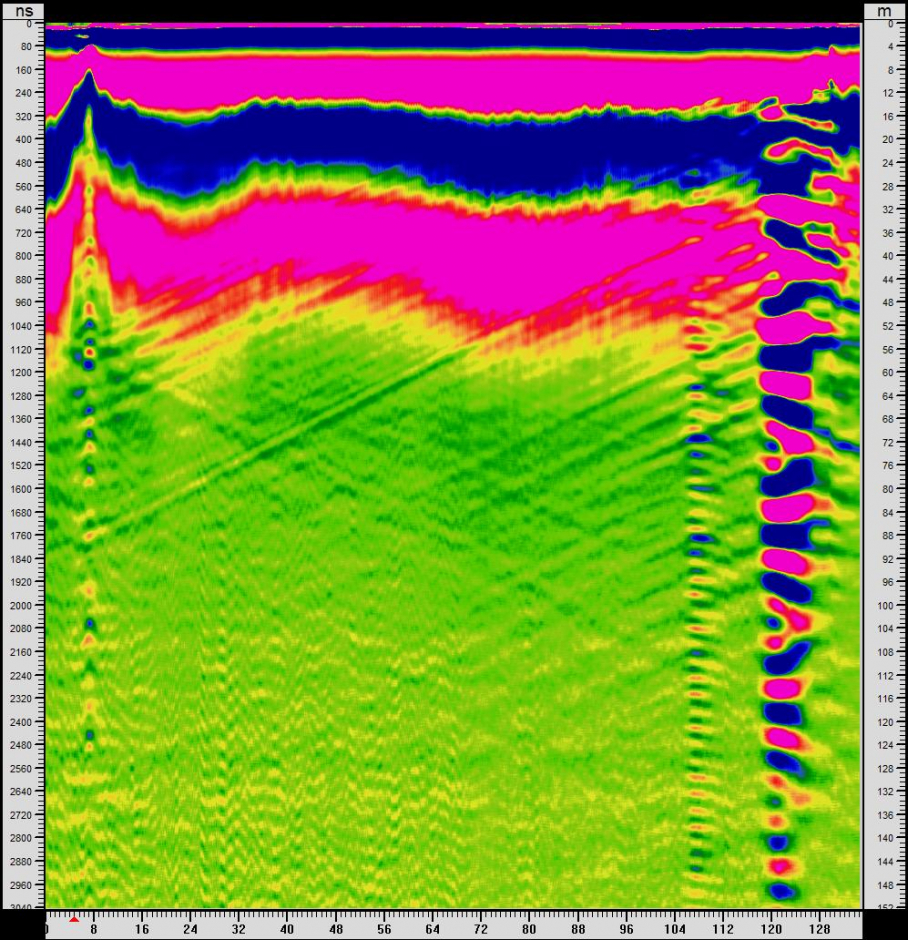Click the "m" label above the depth axis
This screenshot has width=908, height=940.
[884, 9]
